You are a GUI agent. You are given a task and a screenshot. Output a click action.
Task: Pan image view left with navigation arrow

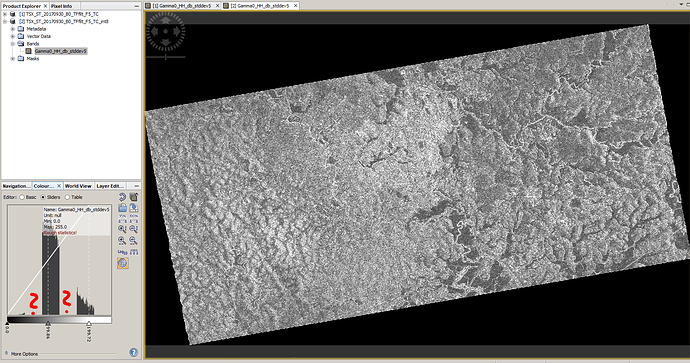pos(154,32)
